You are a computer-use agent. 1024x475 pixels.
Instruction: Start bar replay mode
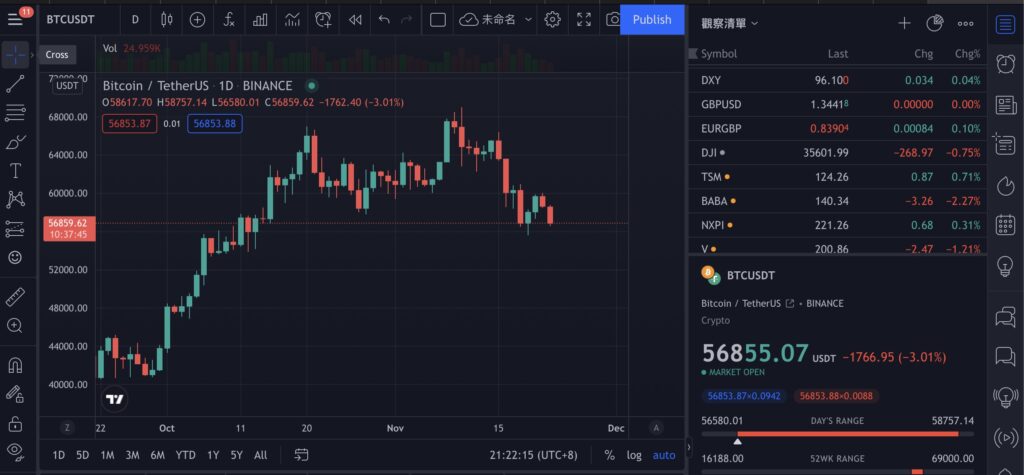pos(355,20)
